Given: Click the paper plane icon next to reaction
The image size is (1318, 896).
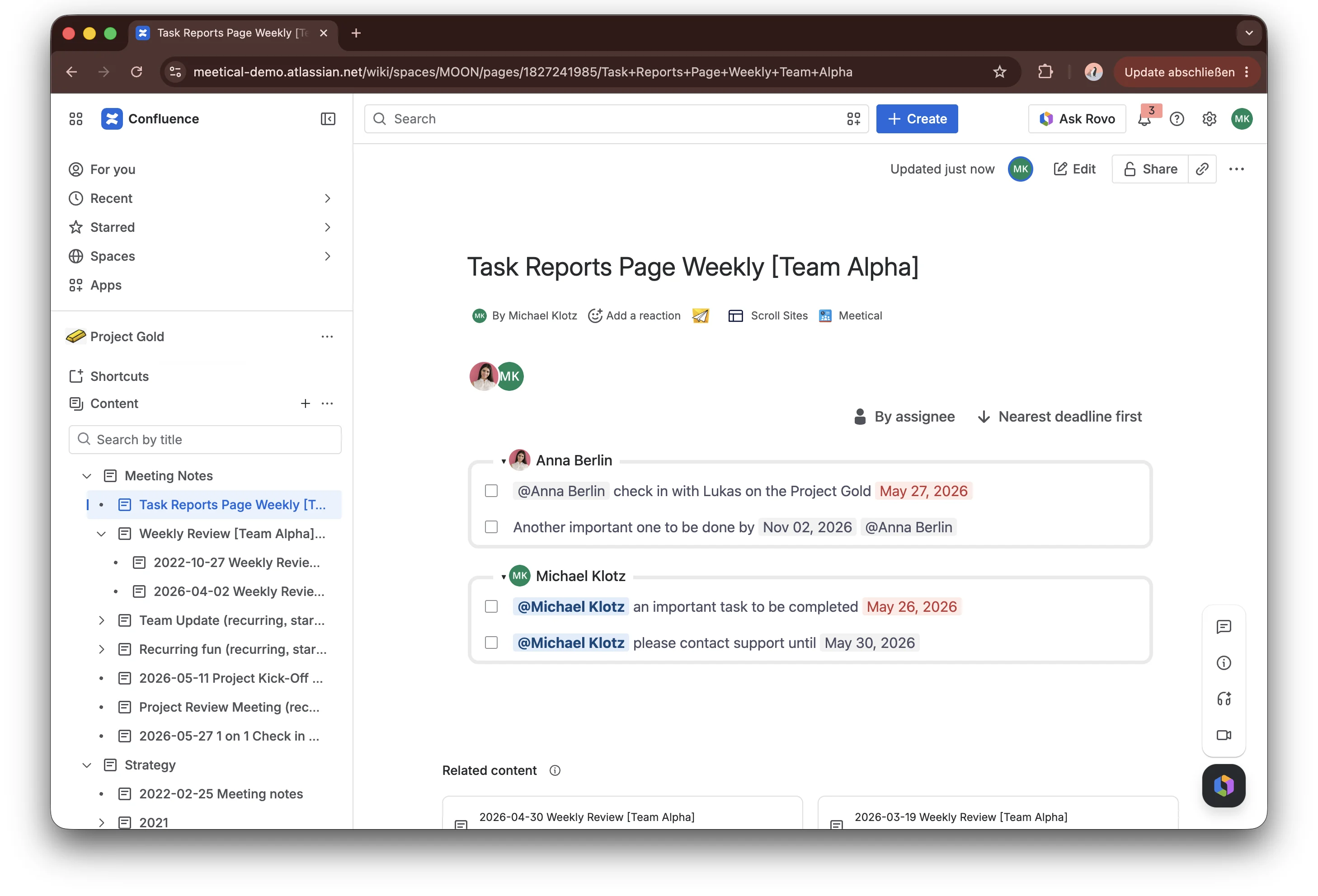Looking at the screenshot, I should (701, 315).
